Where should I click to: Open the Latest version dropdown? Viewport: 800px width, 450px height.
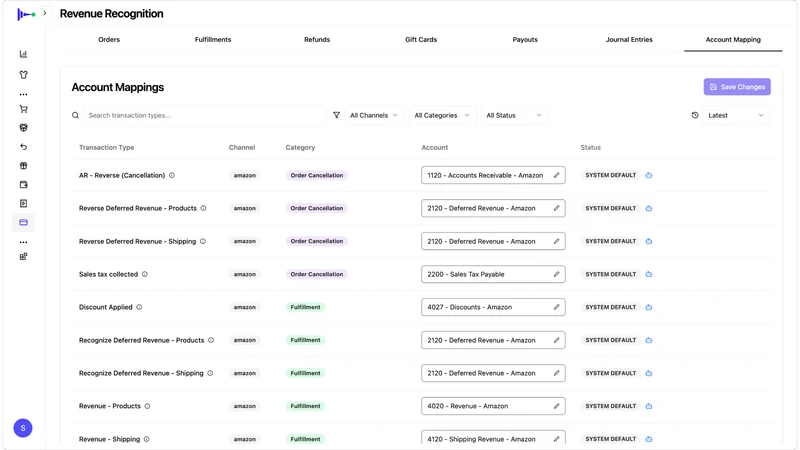(x=736, y=115)
